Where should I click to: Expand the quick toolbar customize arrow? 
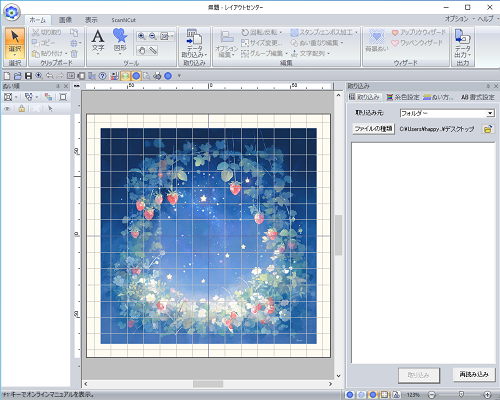point(179,76)
